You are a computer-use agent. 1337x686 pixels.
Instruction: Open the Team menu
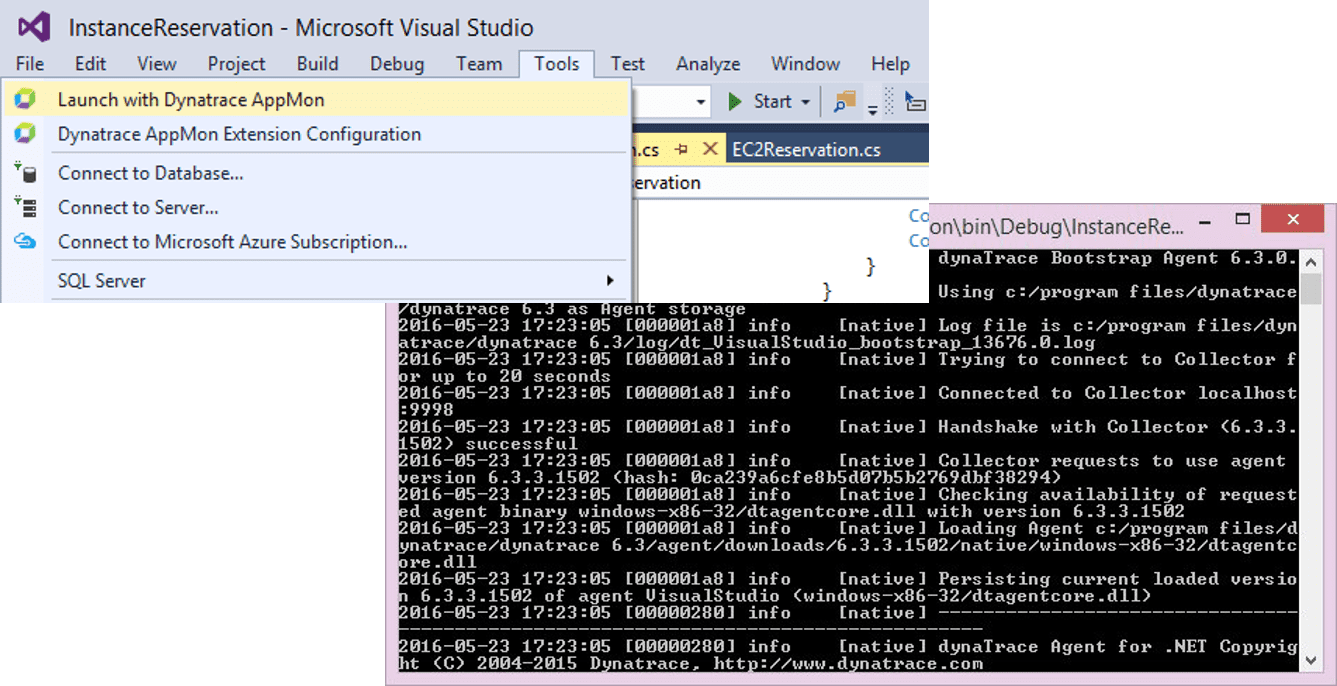[479, 64]
